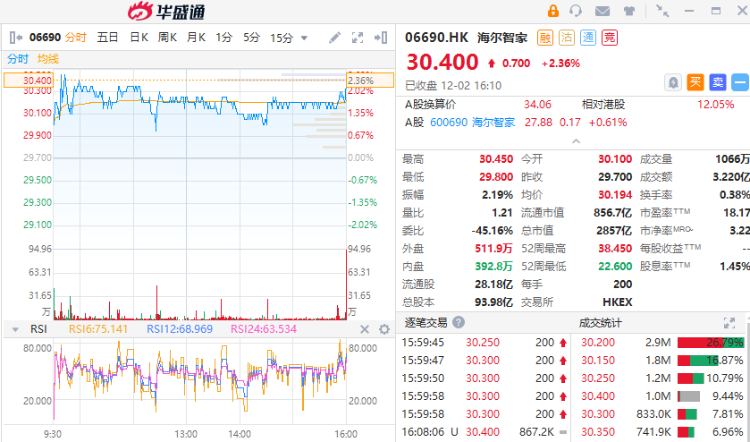The width and height of the screenshot is (750, 442).
Task: Click the 融 margin badge
Action: (x=545, y=37)
